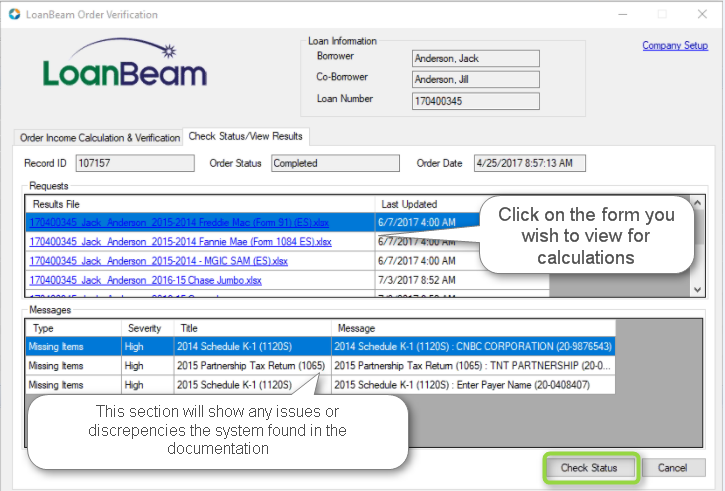
Task: Open the MGIC SAM (ES) results file
Action: pos(158,261)
